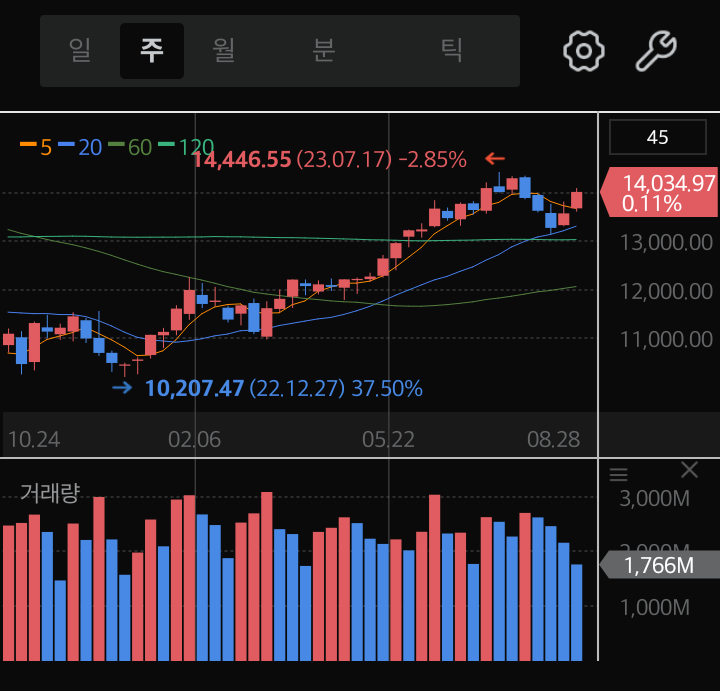Click the 37.50% gain-from-low label
The image size is (720, 691).
click(387, 388)
